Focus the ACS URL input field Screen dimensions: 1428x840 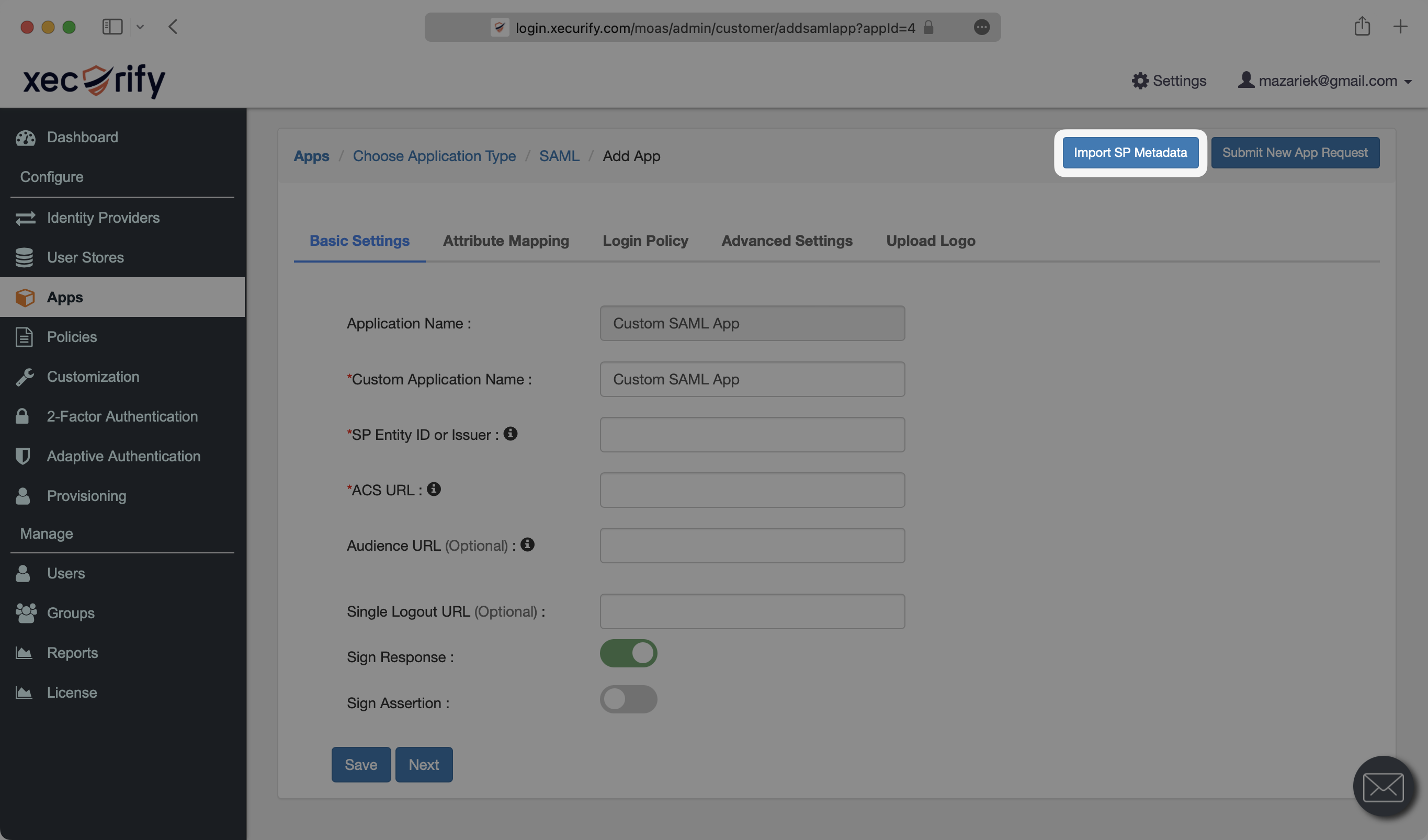752,490
